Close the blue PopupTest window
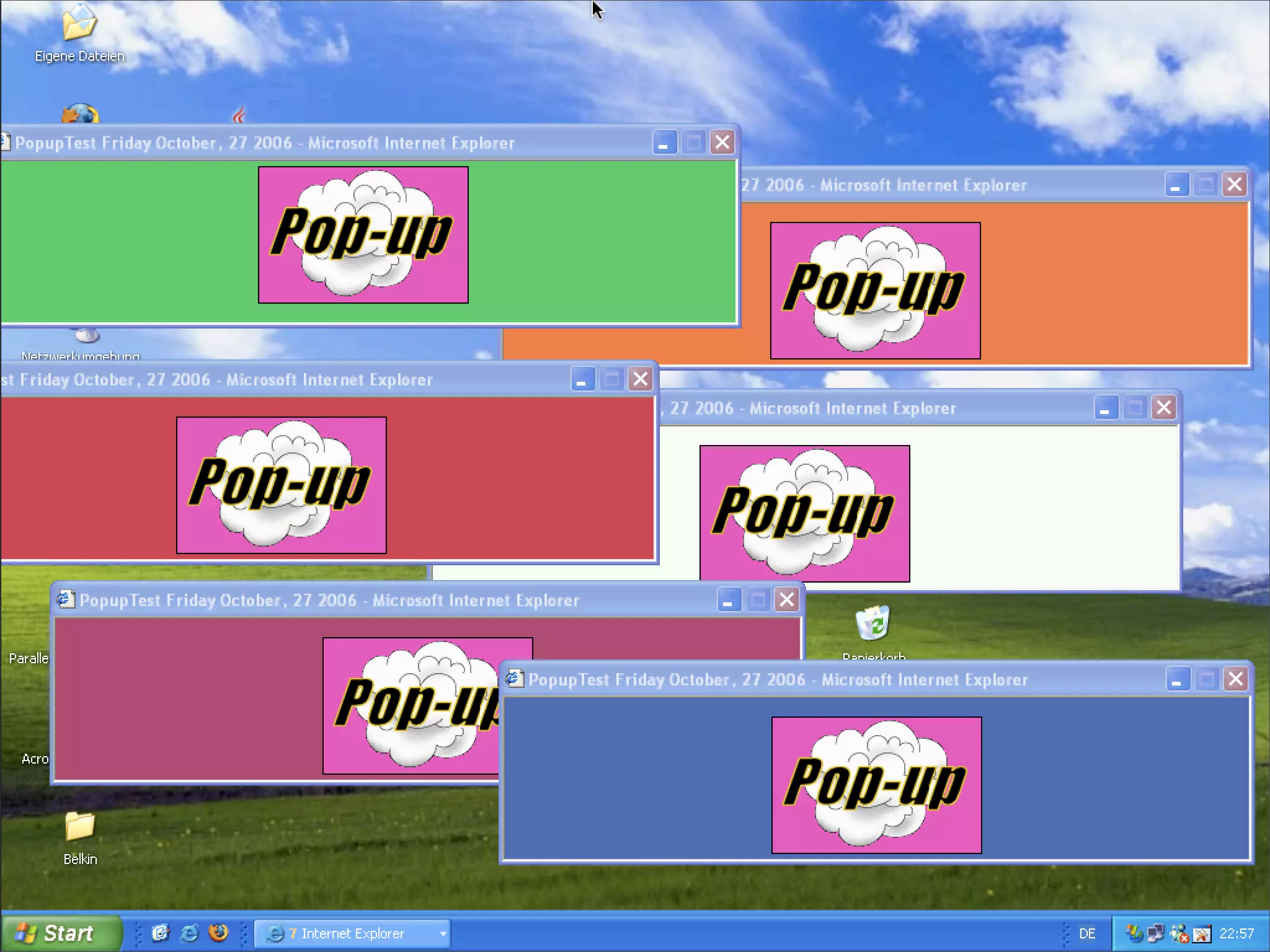Screen dimensions: 1270x952 [1236, 679]
